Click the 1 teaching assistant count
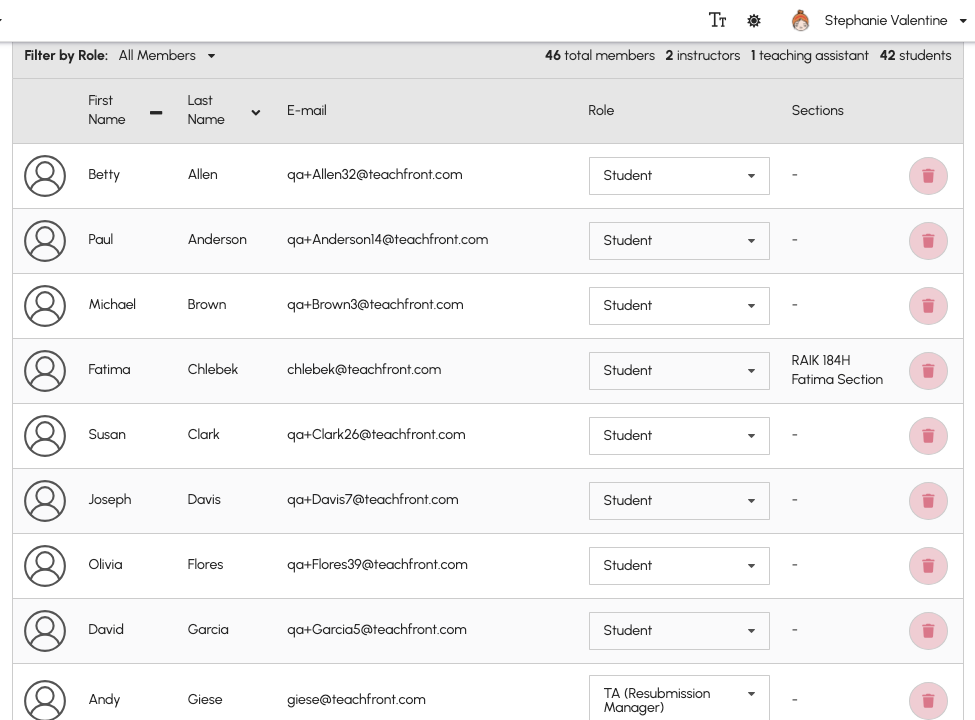 (810, 55)
